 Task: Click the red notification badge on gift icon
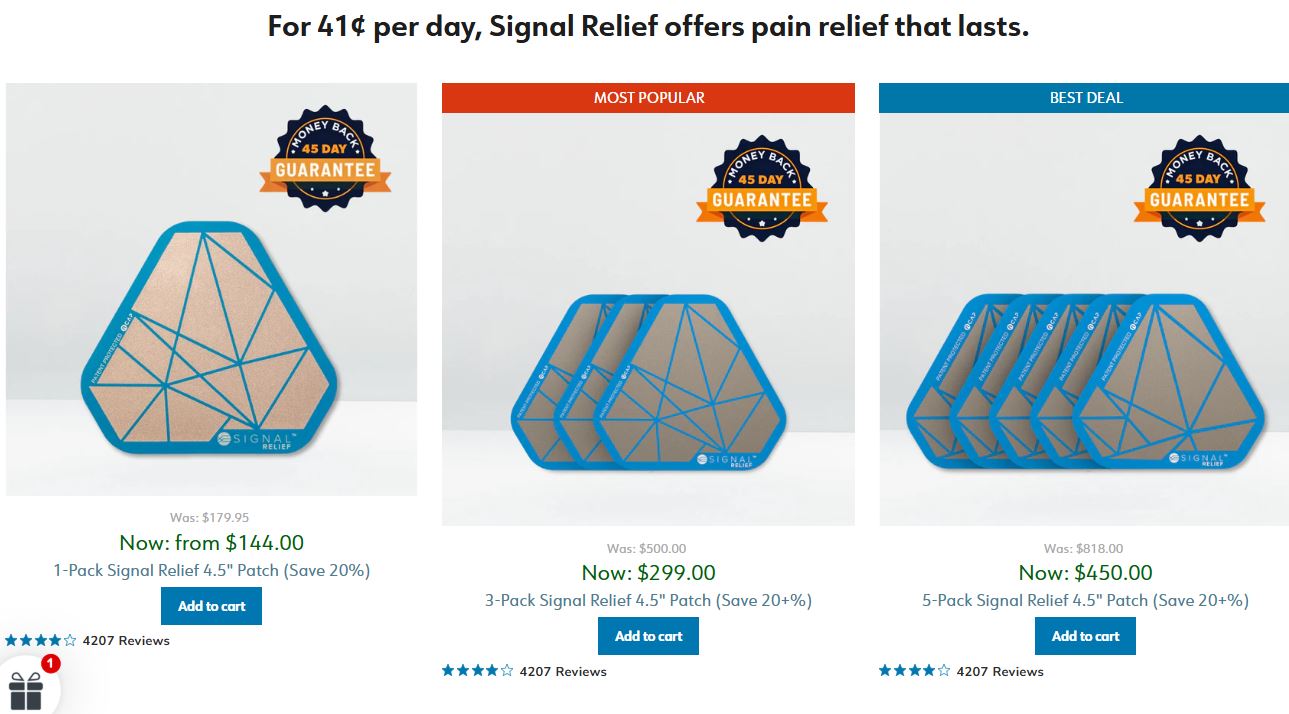coord(51,663)
